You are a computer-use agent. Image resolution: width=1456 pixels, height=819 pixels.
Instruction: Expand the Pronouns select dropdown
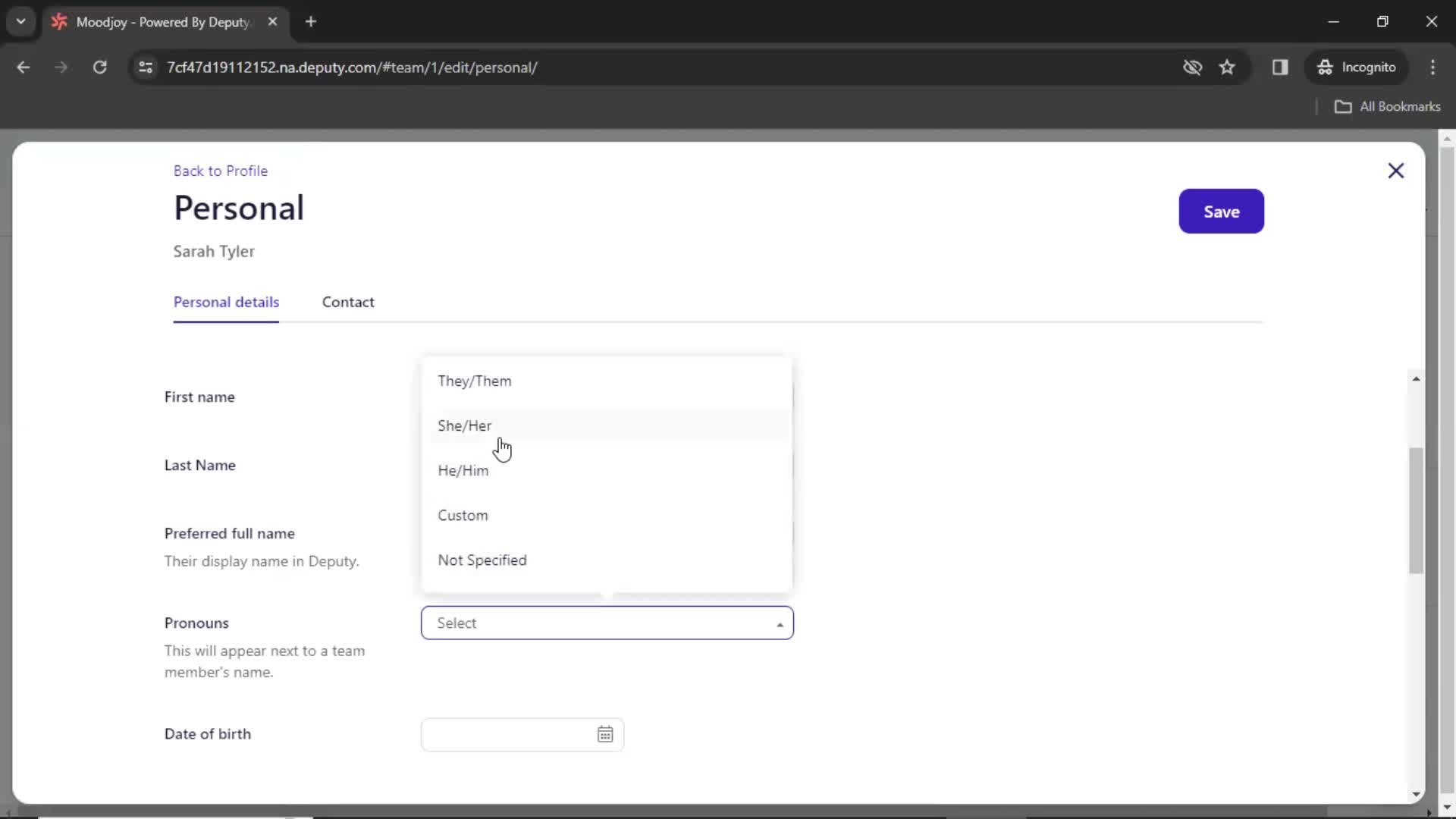tap(606, 623)
